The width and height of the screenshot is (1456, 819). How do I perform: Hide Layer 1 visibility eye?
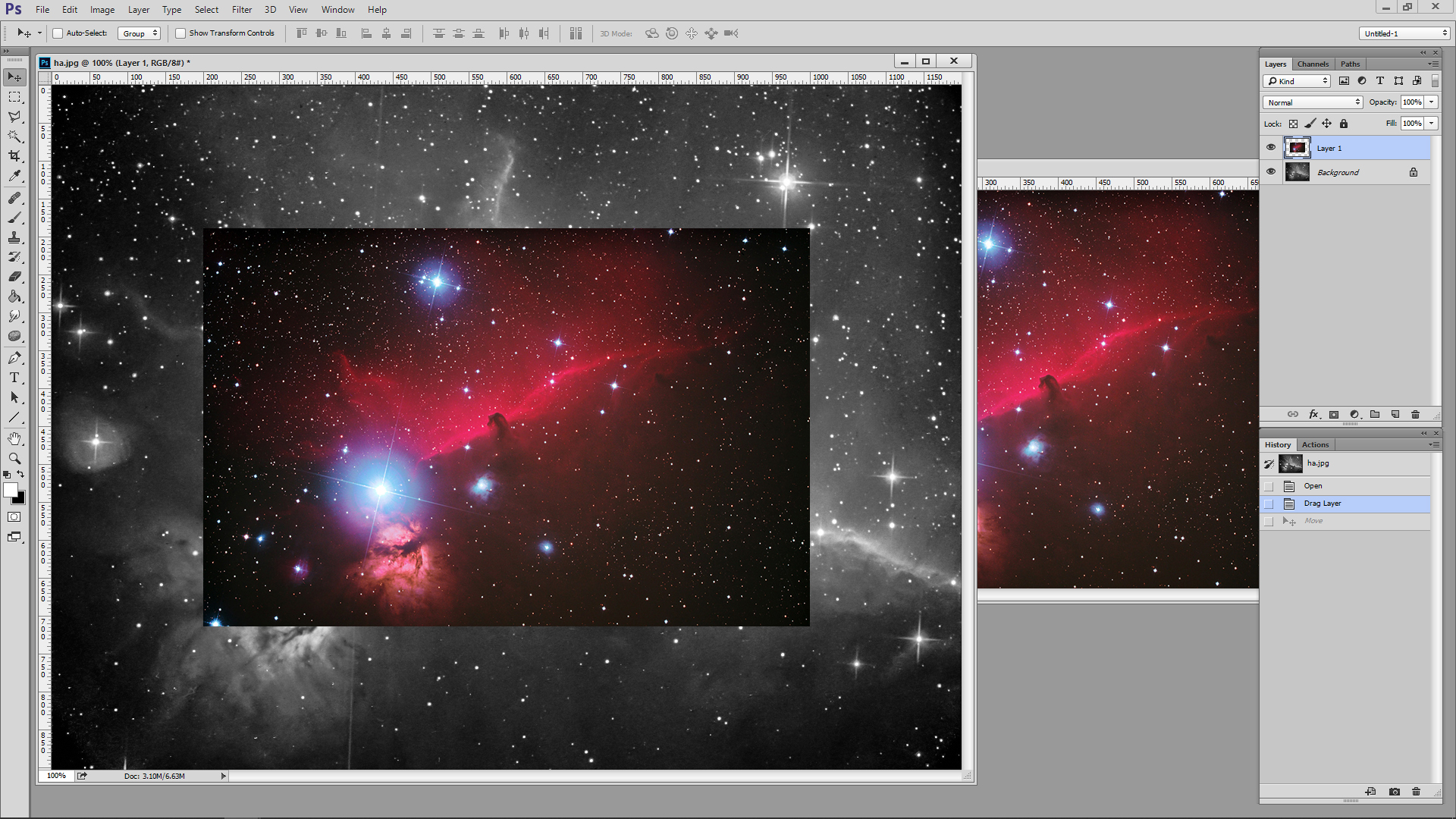point(1271,148)
